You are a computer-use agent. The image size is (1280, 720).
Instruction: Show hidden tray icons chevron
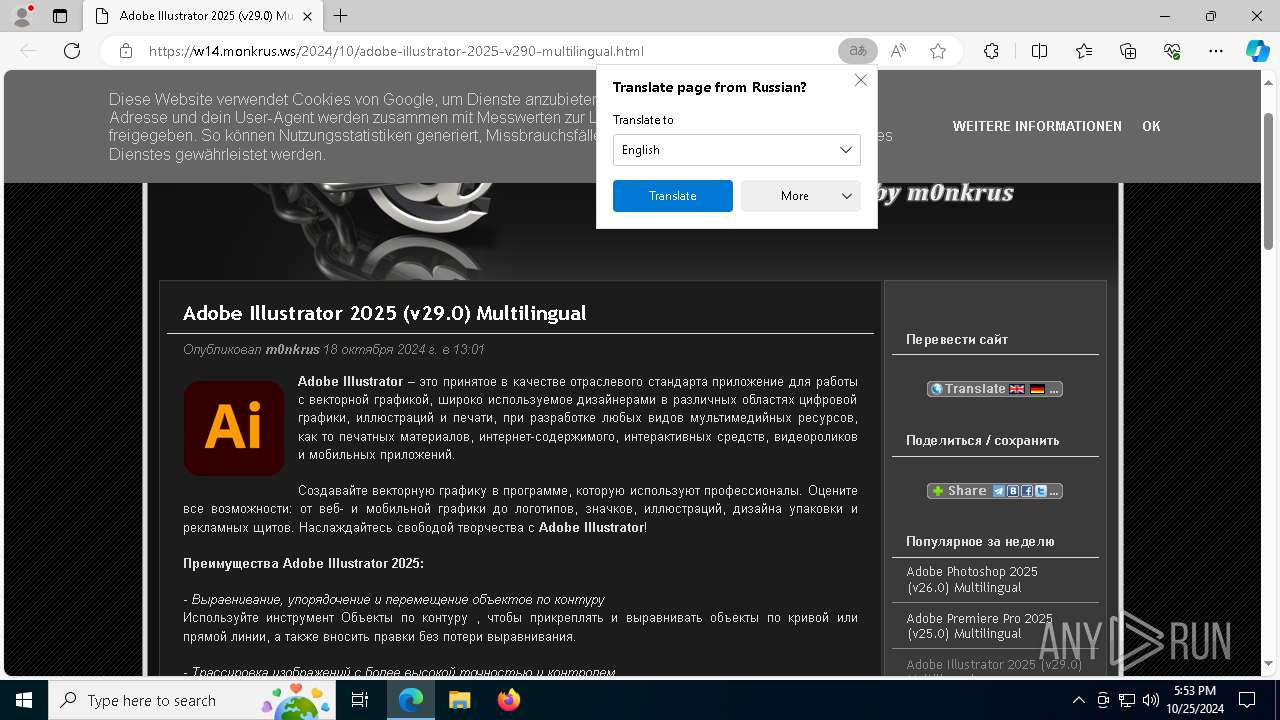1078,700
